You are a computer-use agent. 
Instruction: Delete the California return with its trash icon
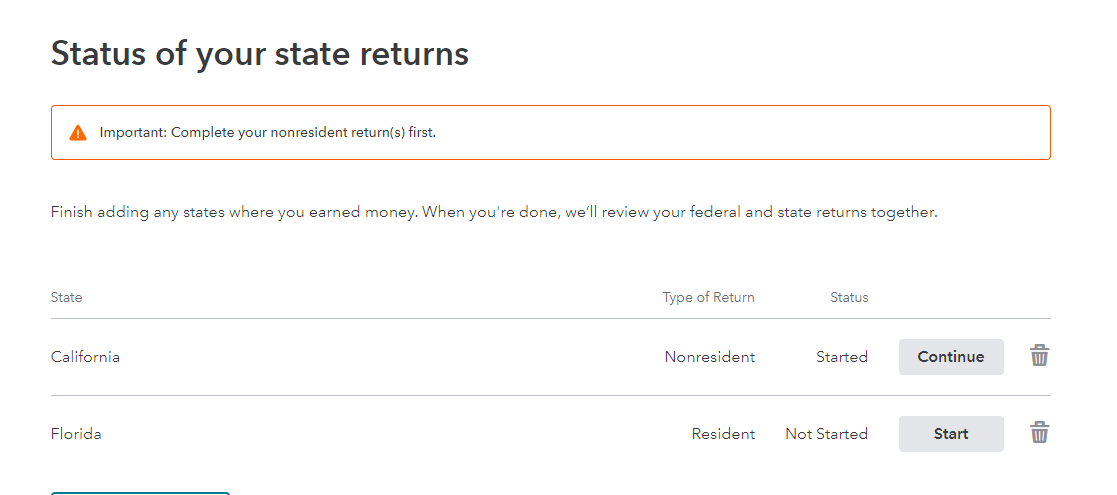[x=1039, y=355]
